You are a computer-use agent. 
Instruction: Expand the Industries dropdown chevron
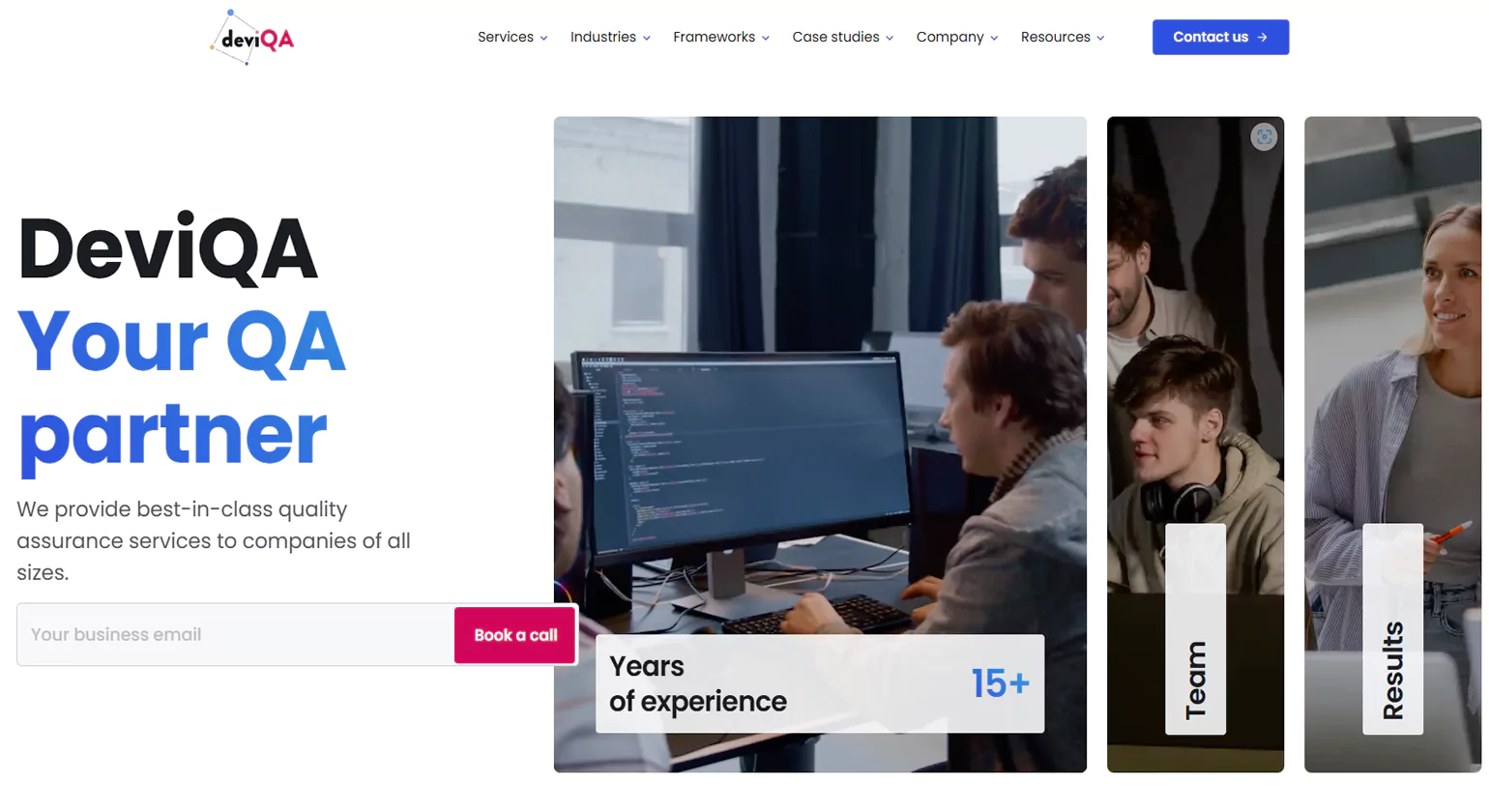pyautogui.click(x=647, y=39)
